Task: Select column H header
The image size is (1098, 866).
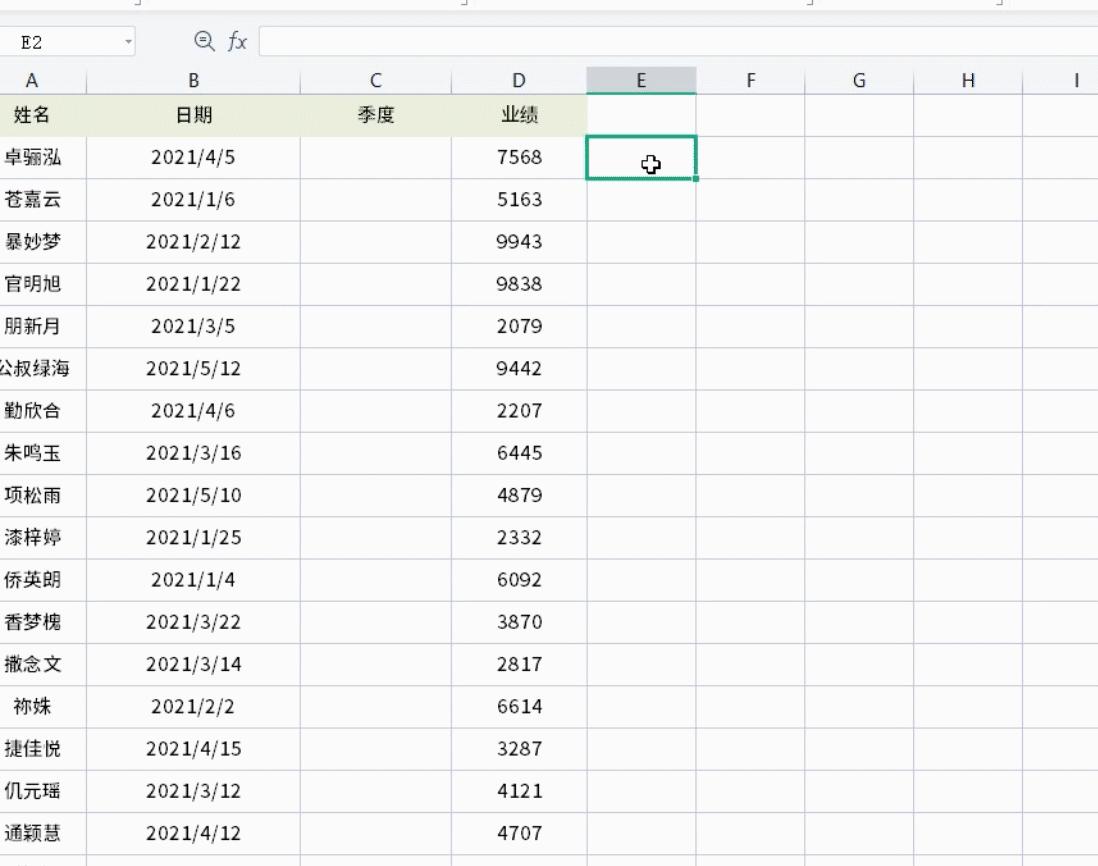Action: coord(968,81)
